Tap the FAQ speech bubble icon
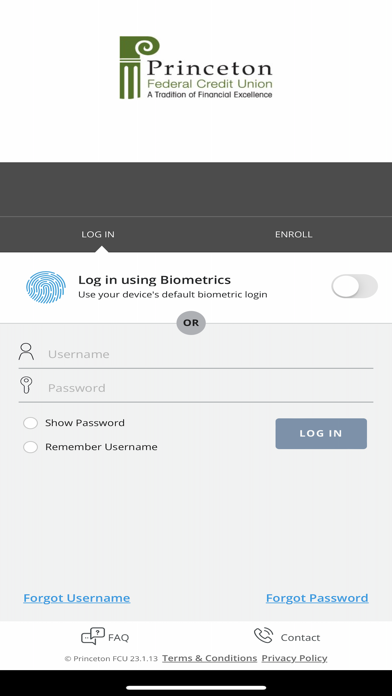The image size is (392, 696). [x=93, y=636]
